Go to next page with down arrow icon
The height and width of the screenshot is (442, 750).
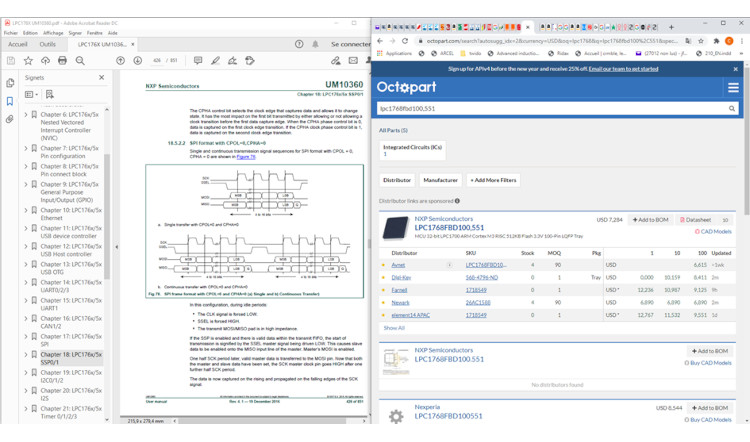(x=138, y=61)
